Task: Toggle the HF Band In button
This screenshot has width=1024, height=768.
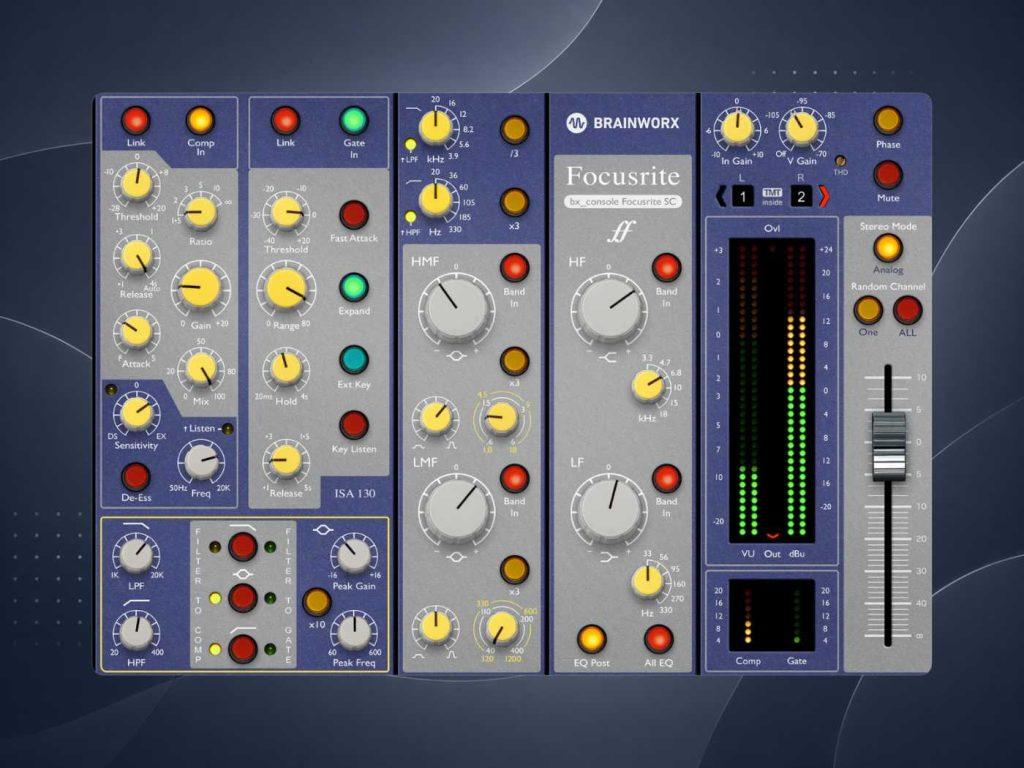Action: [x=666, y=267]
